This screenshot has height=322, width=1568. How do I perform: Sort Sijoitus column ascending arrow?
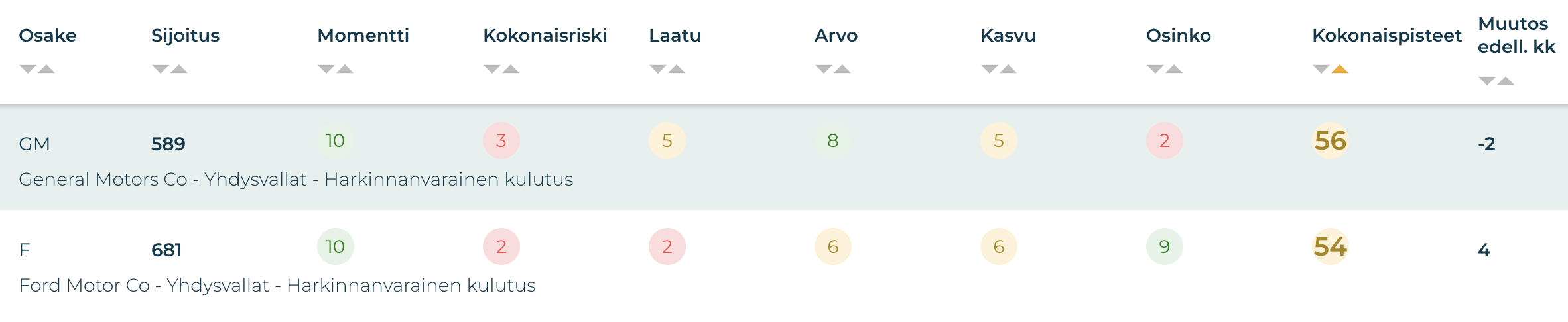pos(179,69)
